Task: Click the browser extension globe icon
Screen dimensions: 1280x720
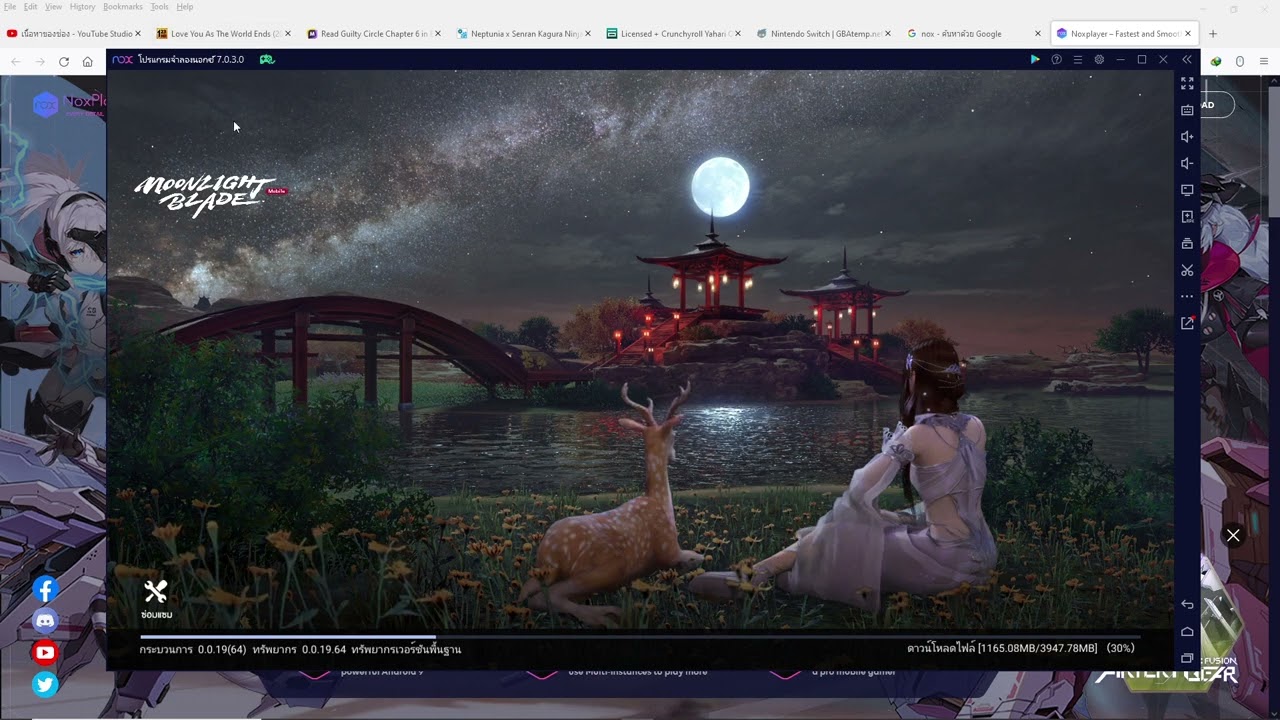Action: [1216, 61]
